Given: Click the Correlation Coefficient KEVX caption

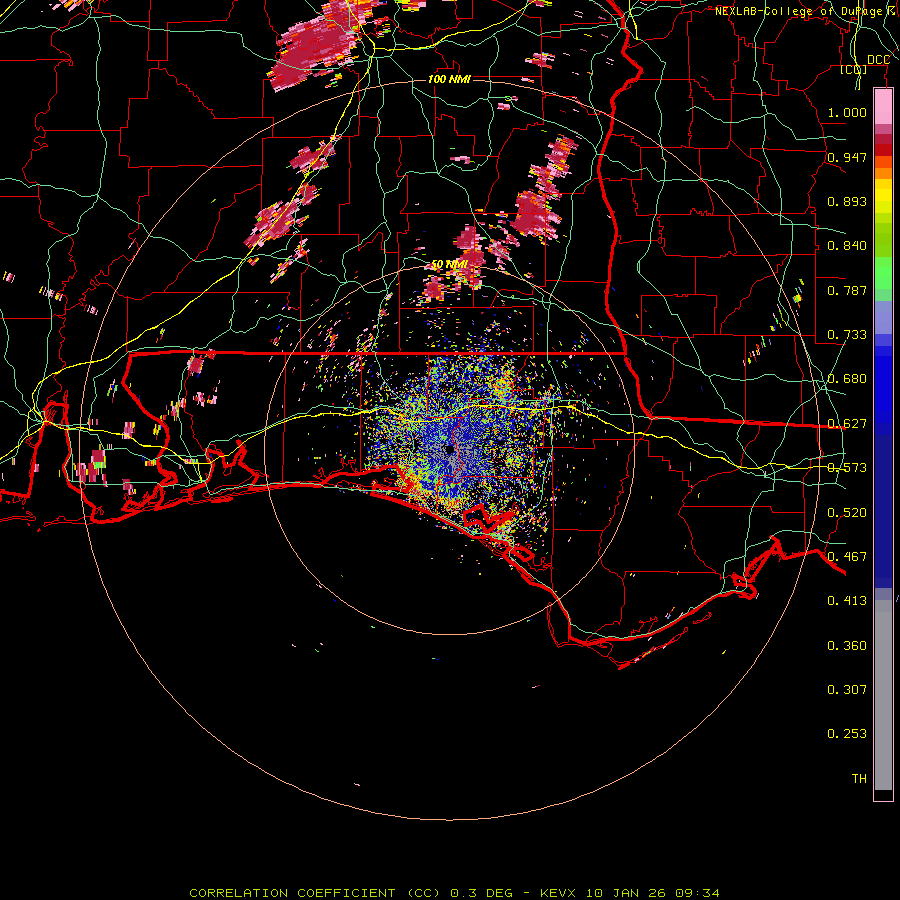Looking at the screenshot, I should point(454,893).
